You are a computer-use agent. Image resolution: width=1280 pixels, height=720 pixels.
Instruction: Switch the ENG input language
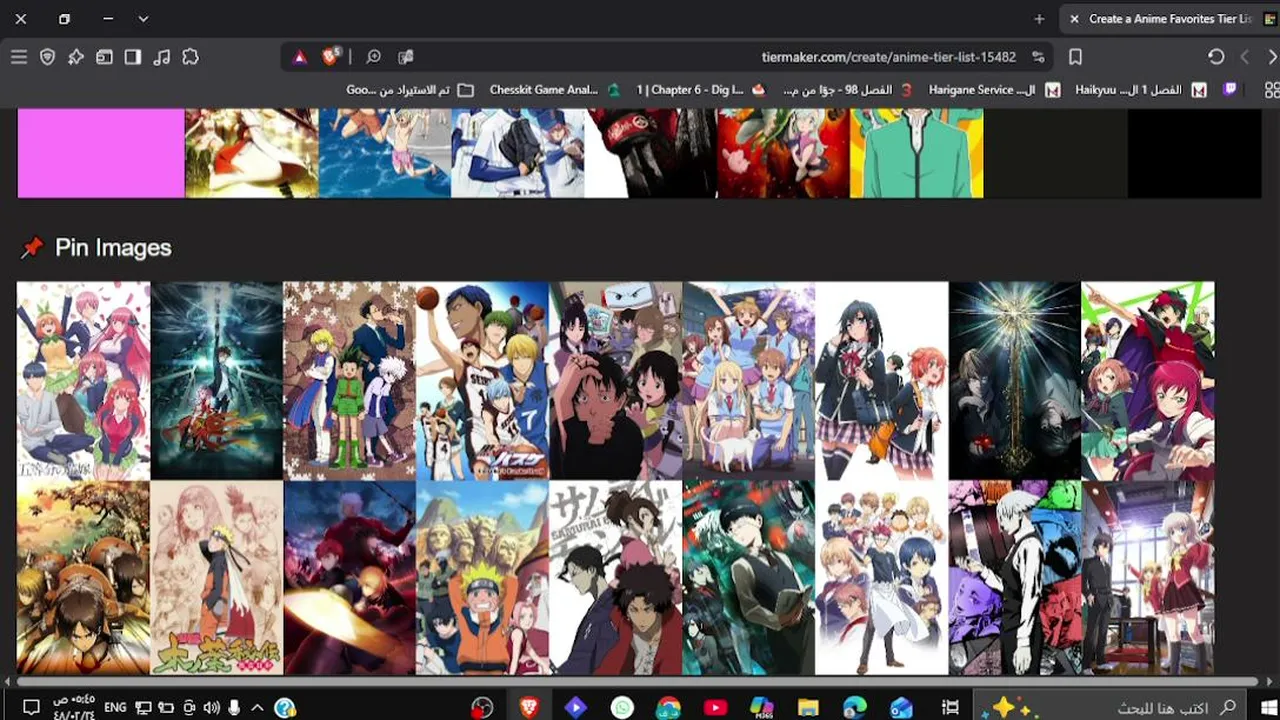tap(115, 707)
